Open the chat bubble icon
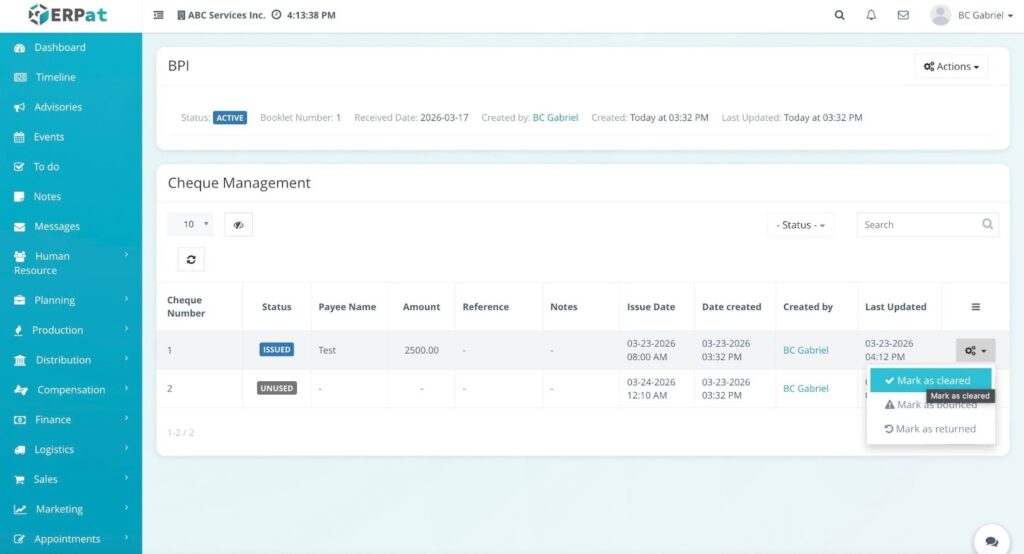The image size is (1024, 554). 991,541
